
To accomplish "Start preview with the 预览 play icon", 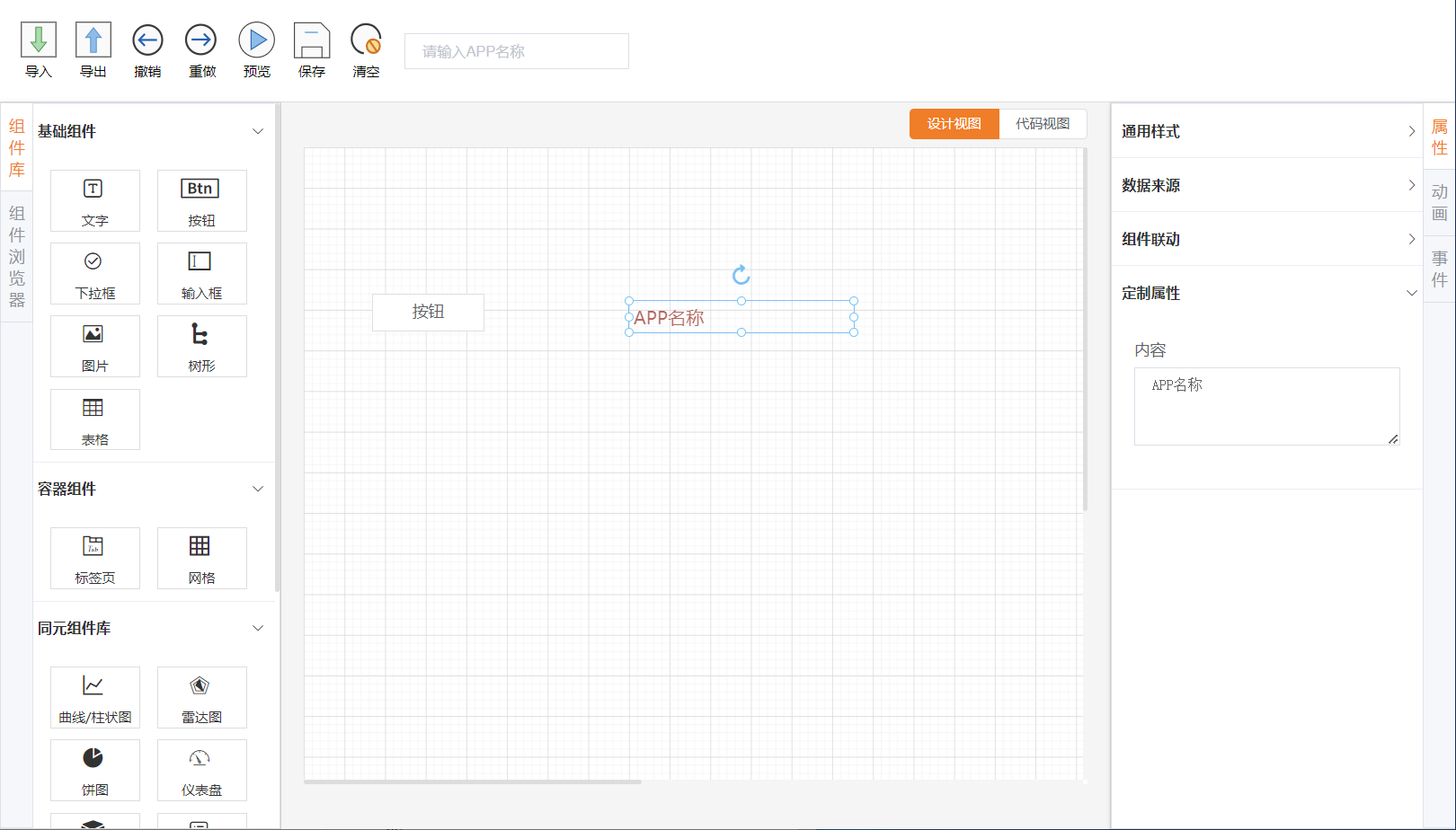I will (256, 40).
